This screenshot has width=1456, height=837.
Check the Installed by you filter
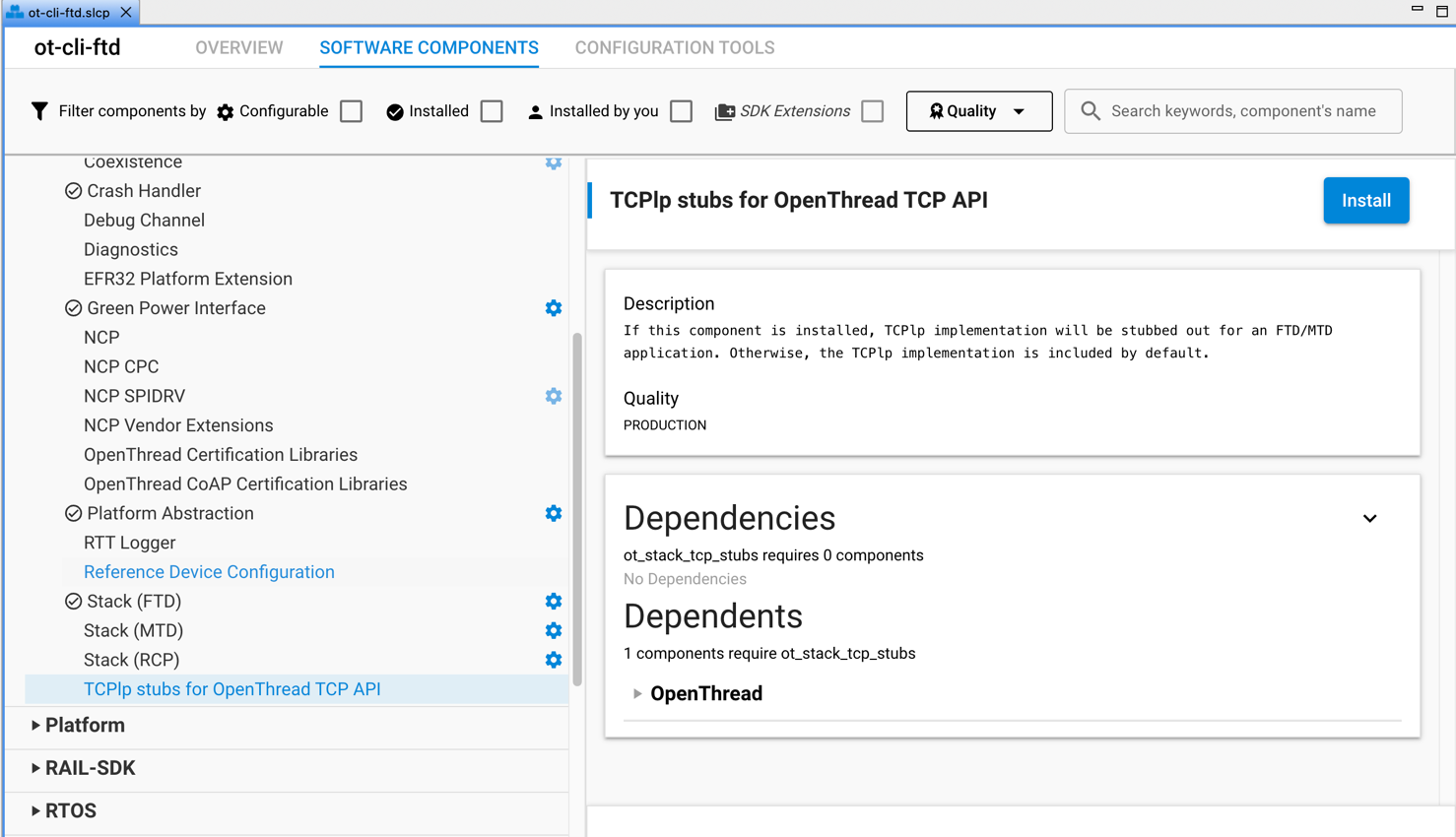click(x=681, y=111)
